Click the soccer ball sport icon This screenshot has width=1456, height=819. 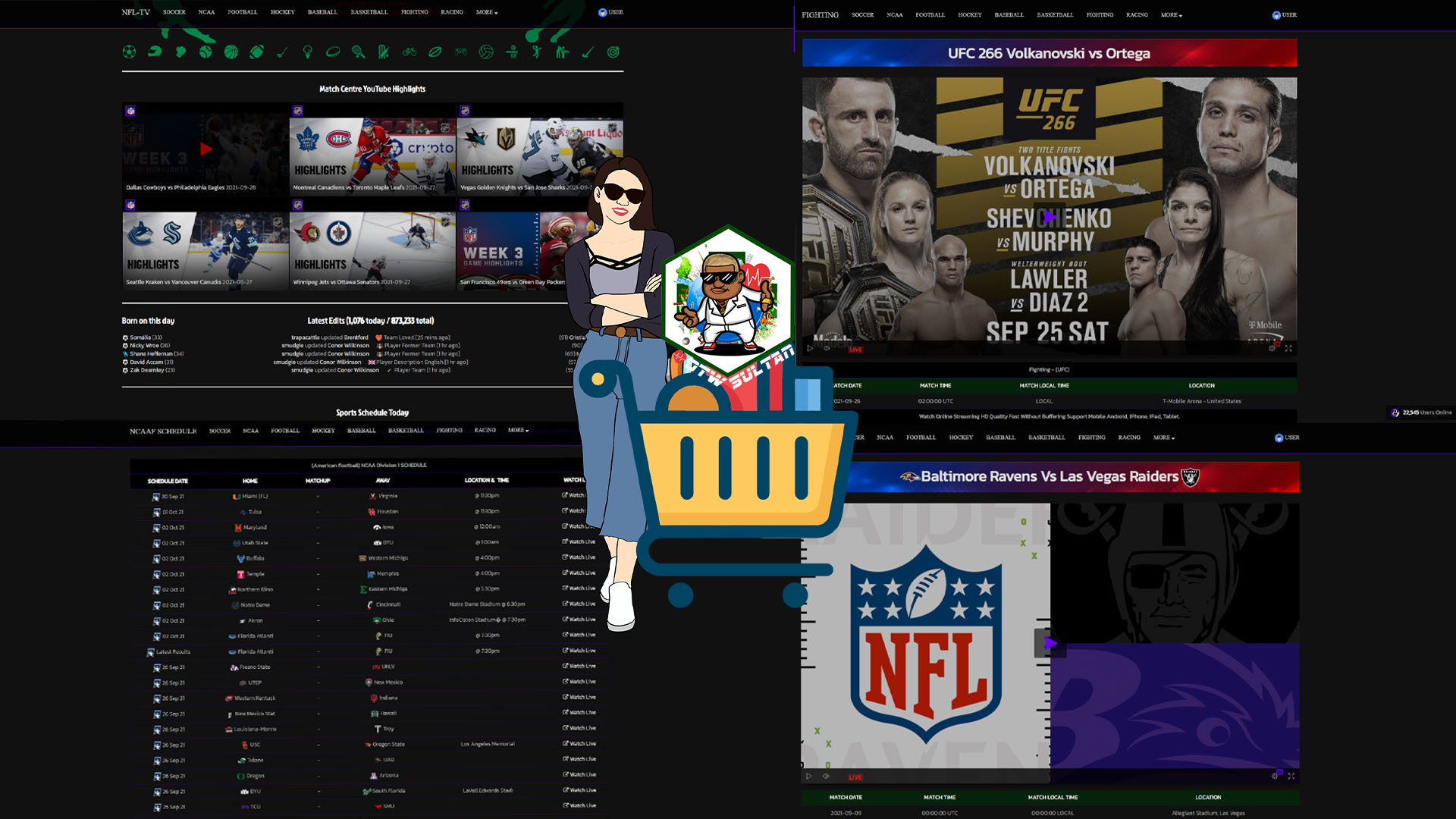point(129,52)
